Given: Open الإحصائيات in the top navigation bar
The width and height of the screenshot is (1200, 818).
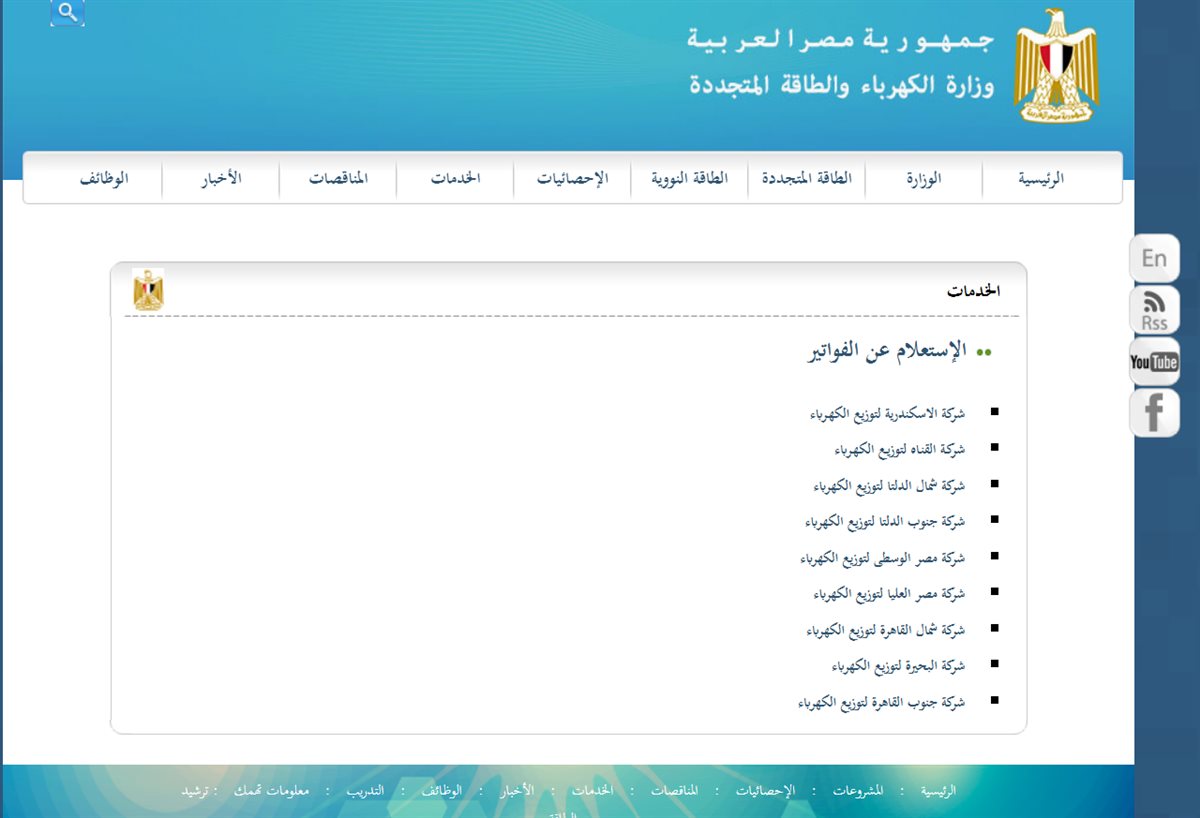Looking at the screenshot, I should 572,179.
